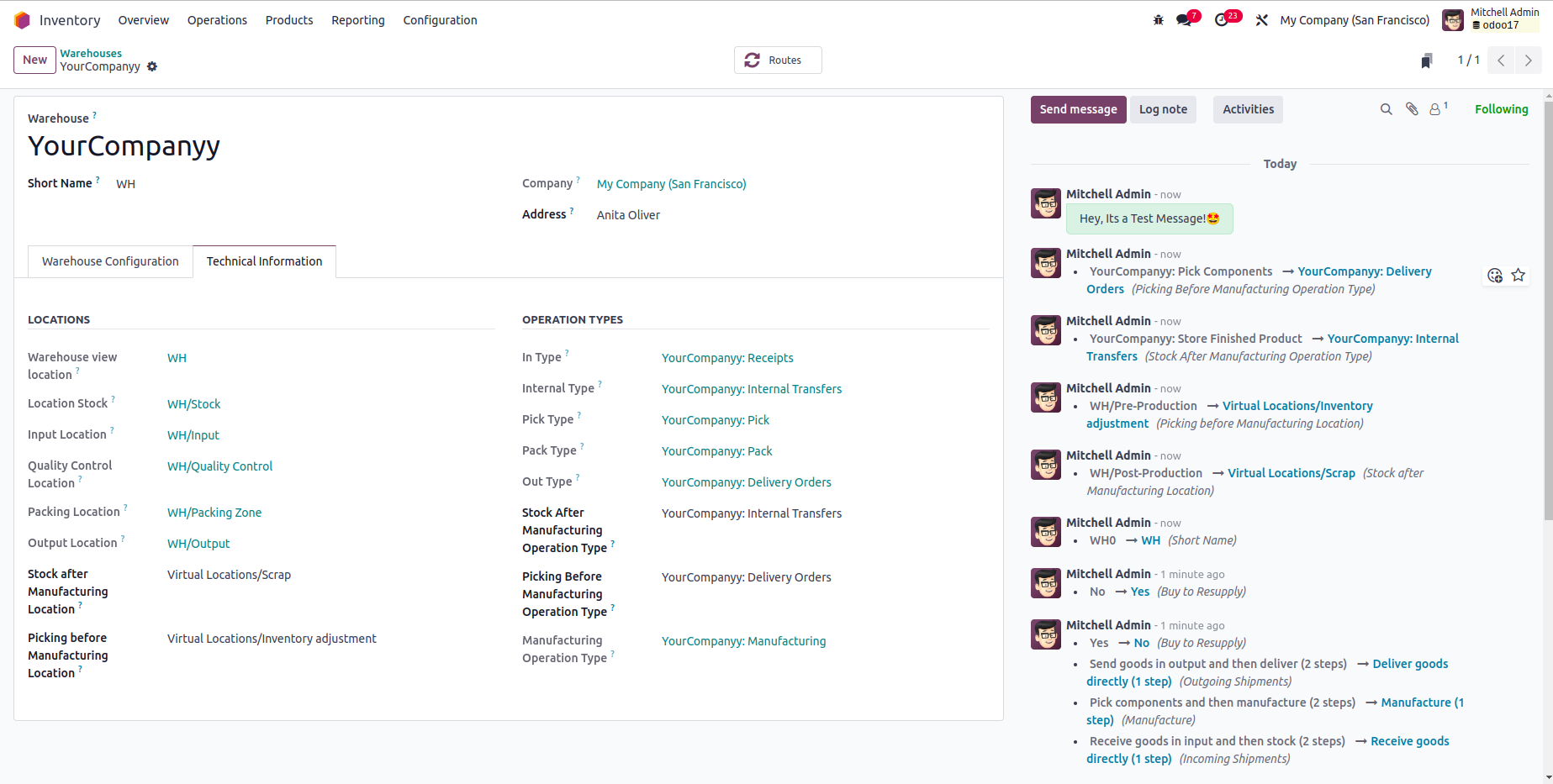
Task: Click the paperclip attachments icon
Action: click(1412, 109)
